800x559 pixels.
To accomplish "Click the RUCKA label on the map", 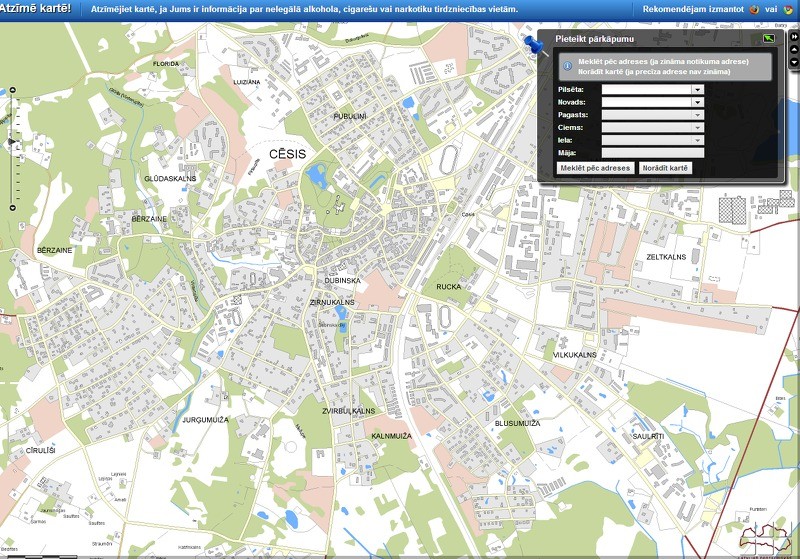I will pyautogui.click(x=449, y=287).
